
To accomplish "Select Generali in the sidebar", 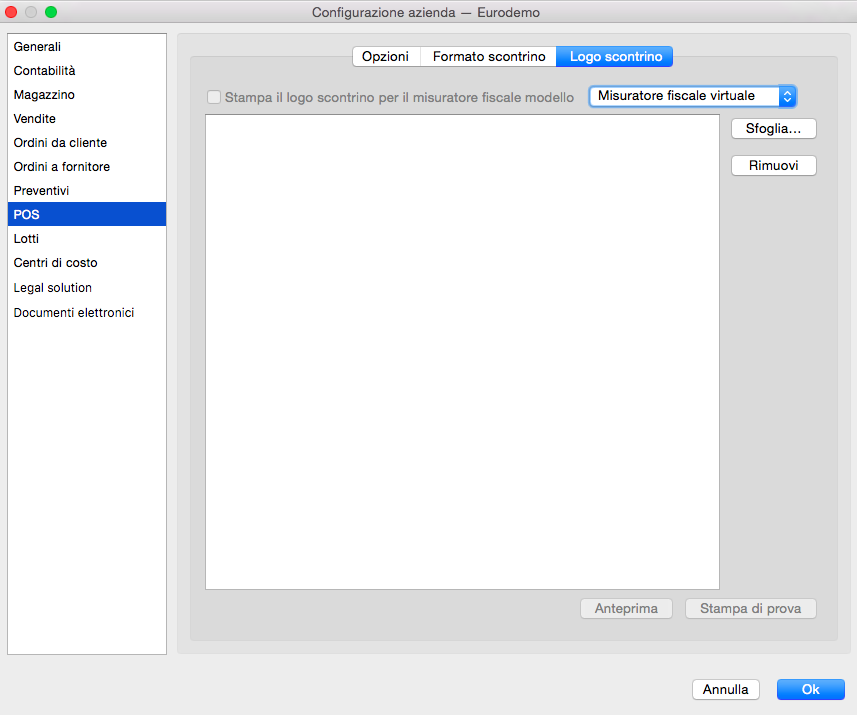I will click(38, 47).
